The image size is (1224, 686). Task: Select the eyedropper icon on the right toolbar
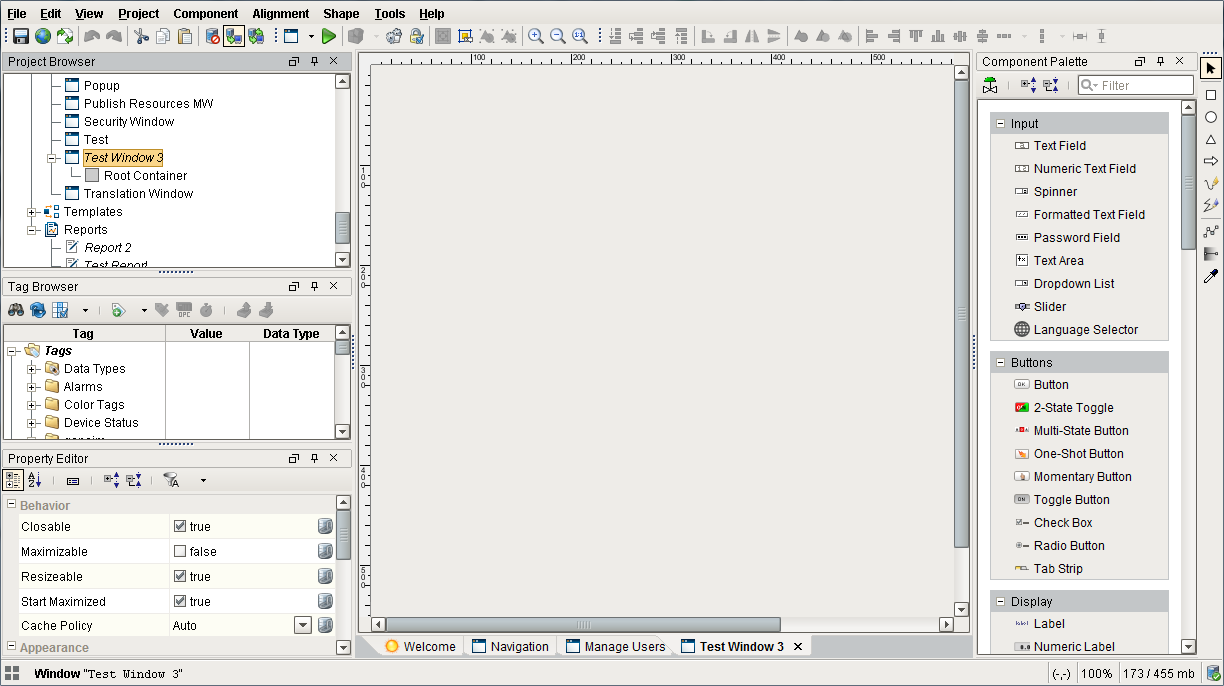1211,277
